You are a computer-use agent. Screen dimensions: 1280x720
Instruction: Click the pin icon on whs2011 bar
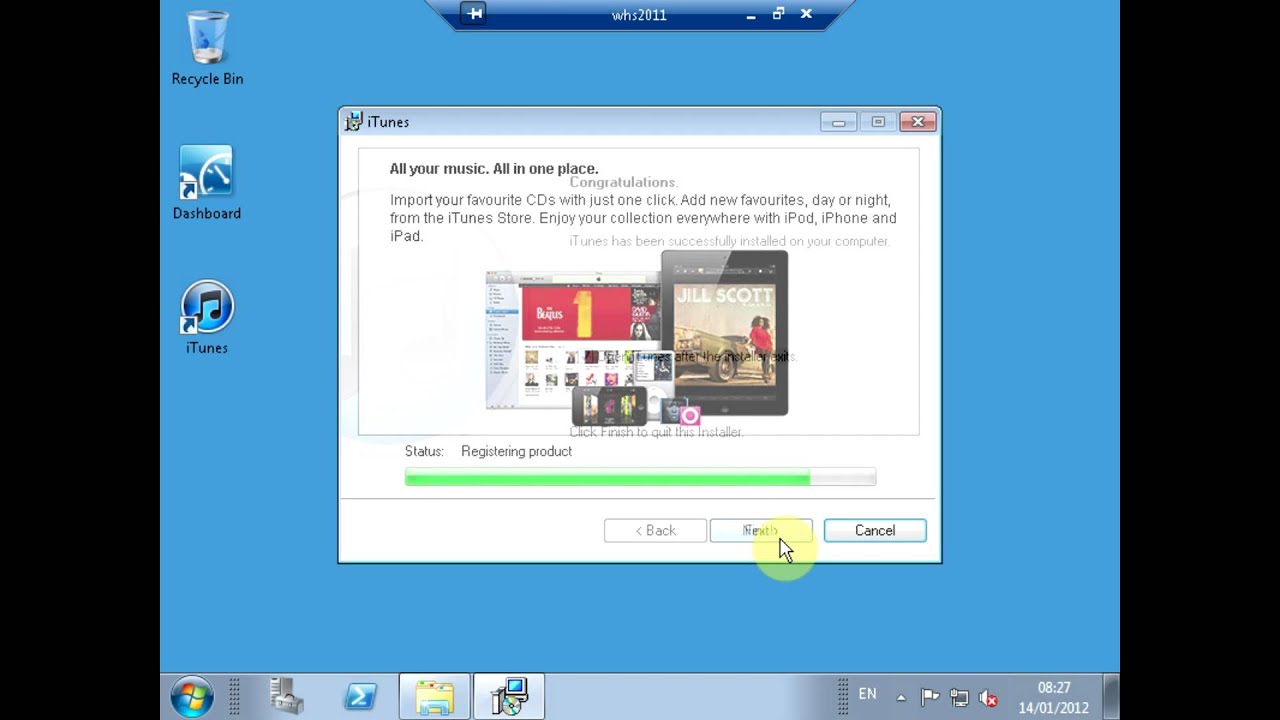(475, 14)
